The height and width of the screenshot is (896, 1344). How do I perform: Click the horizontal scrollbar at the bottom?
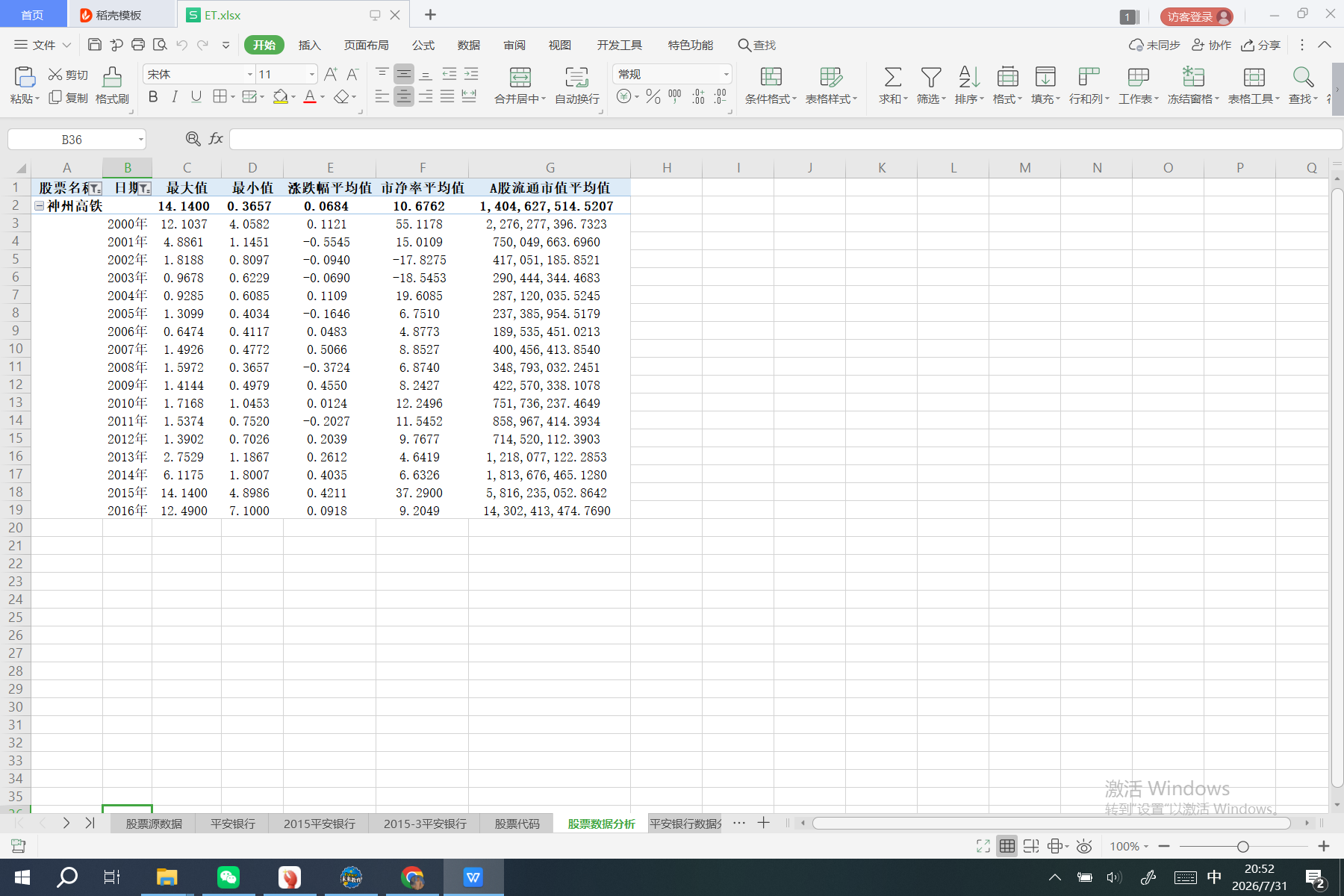pyautogui.click(x=1051, y=823)
